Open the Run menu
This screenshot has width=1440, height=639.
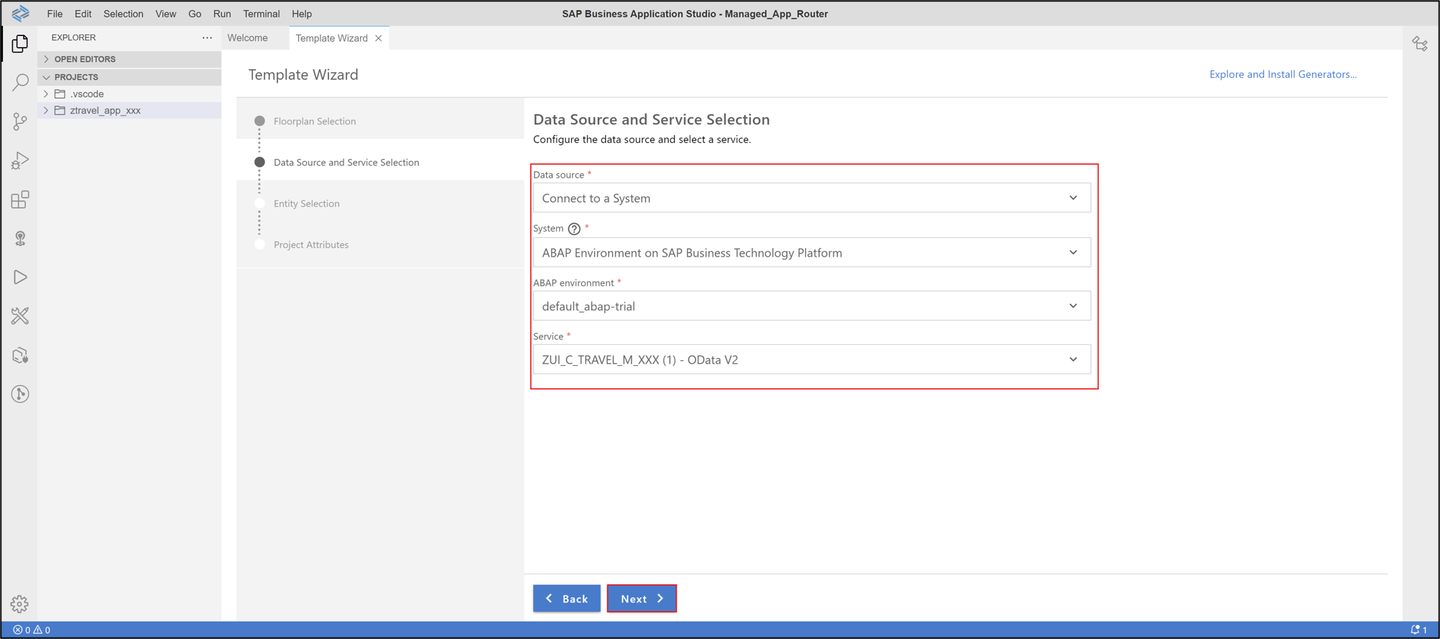222,14
